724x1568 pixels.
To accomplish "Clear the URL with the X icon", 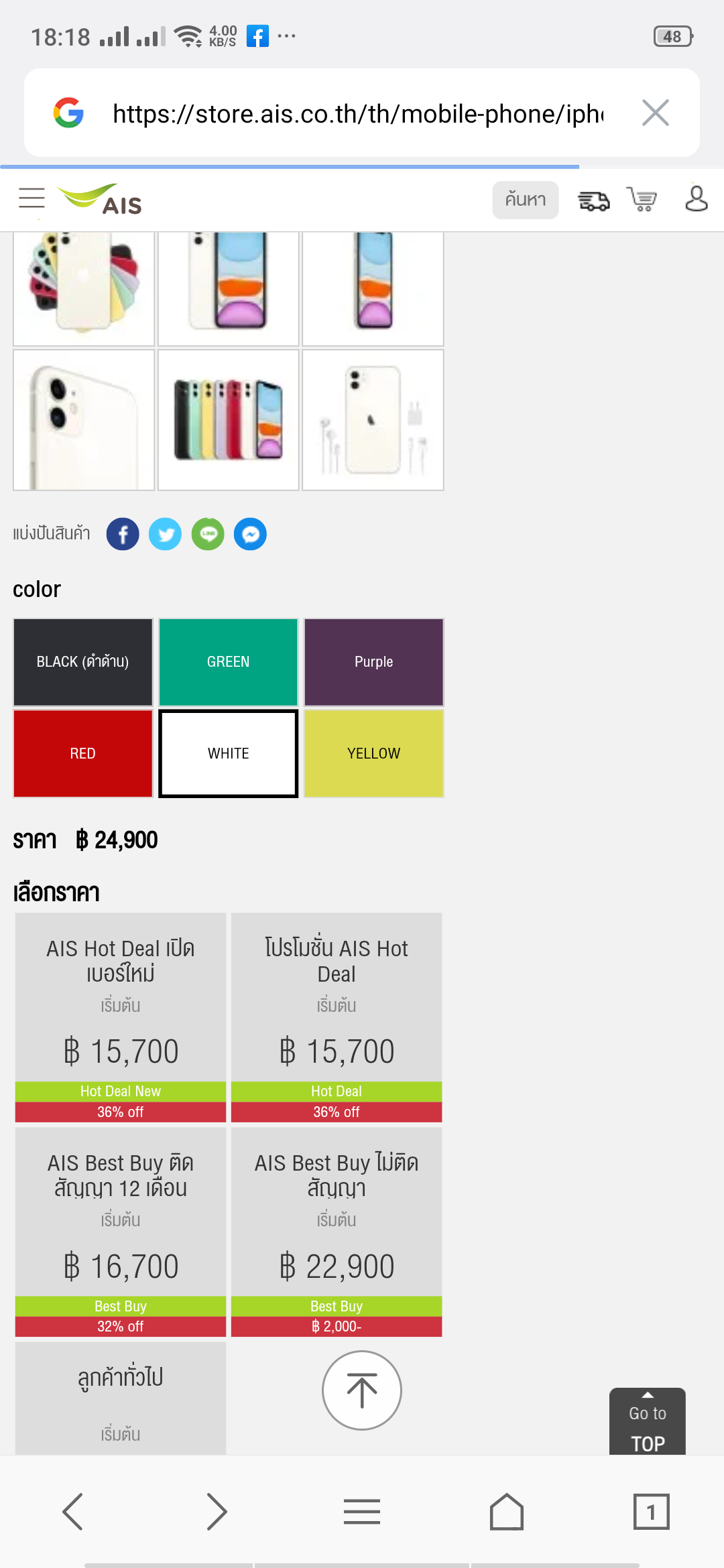I will pos(655,113).
